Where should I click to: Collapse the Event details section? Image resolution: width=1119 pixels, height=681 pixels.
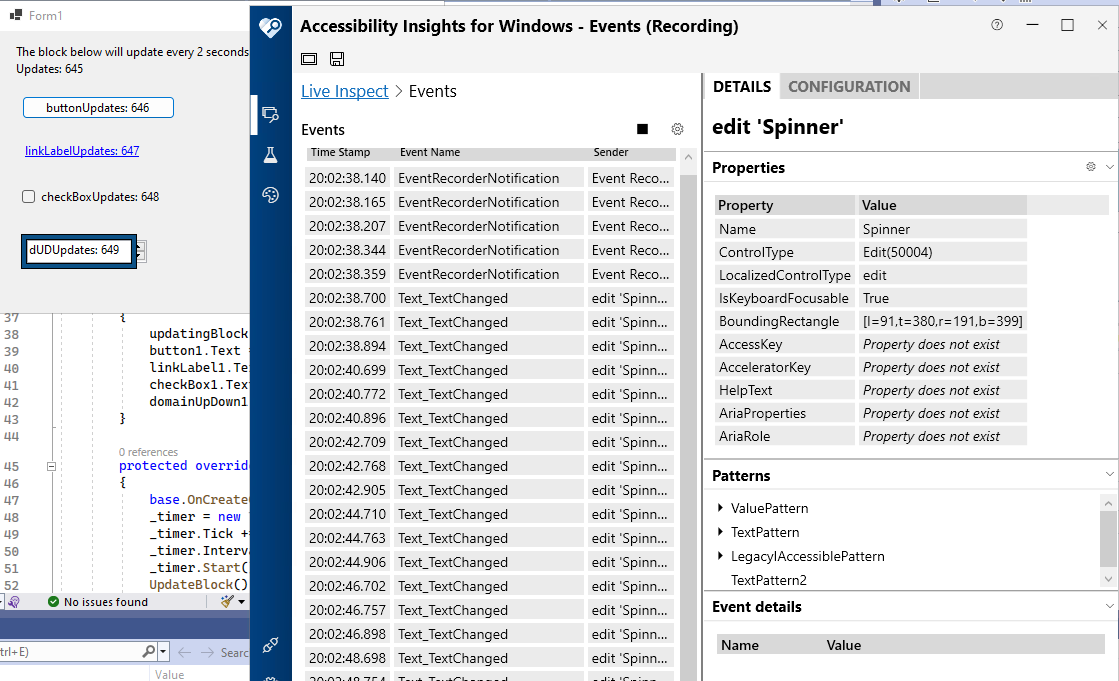[1108, 606]
